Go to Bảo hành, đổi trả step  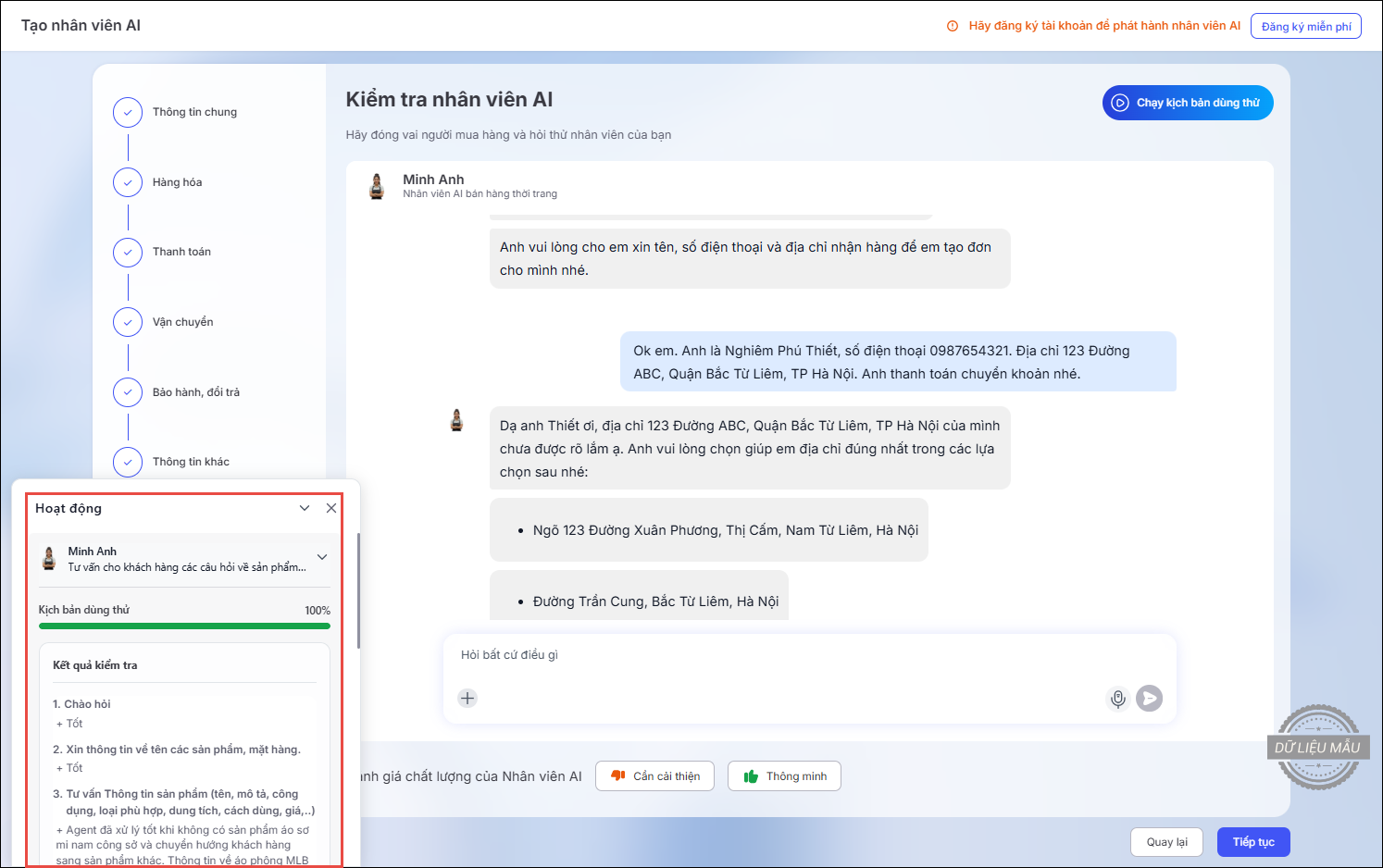pyautogui.click(x=195, y=392)
